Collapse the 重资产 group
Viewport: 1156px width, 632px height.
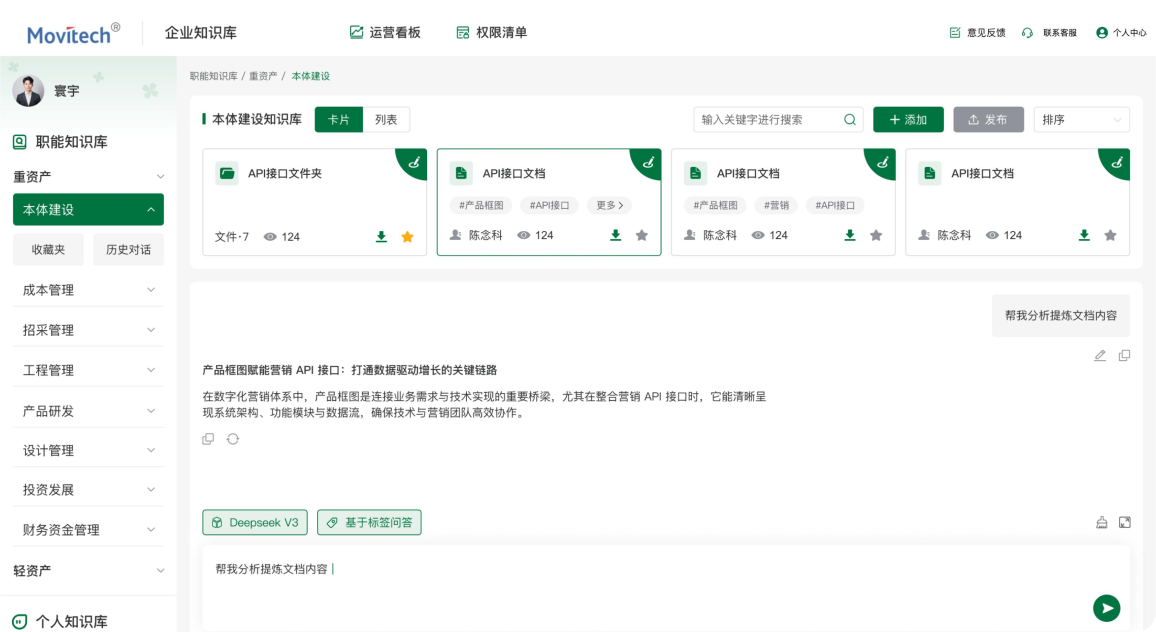[x=88, y=177]
